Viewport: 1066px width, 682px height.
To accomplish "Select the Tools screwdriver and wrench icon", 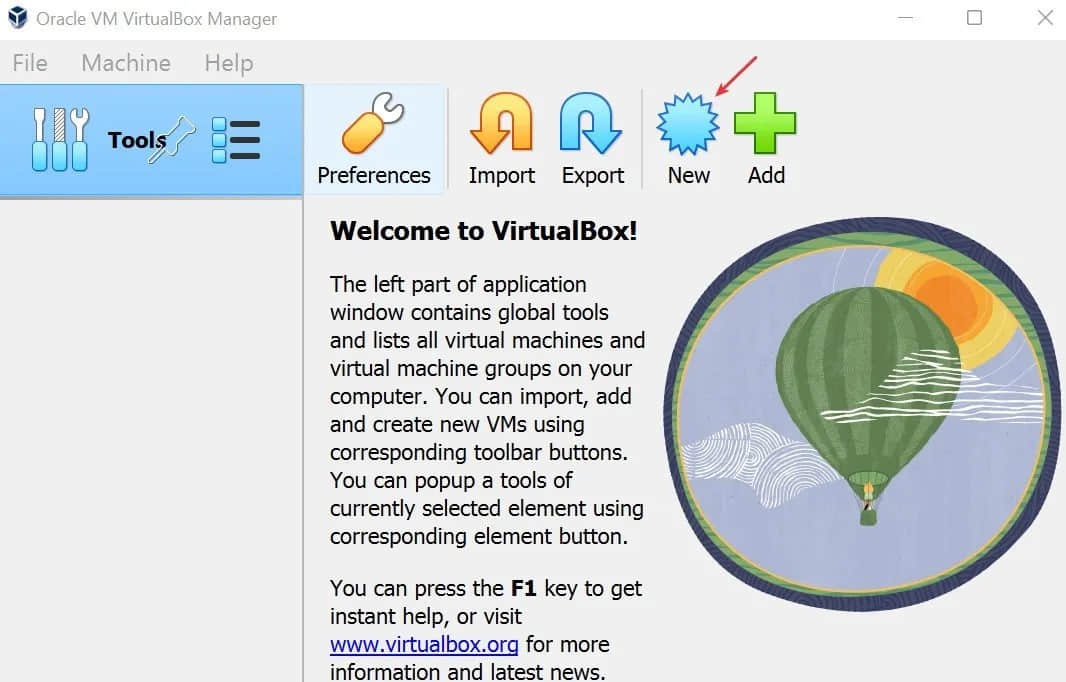I will coord(60,140).
